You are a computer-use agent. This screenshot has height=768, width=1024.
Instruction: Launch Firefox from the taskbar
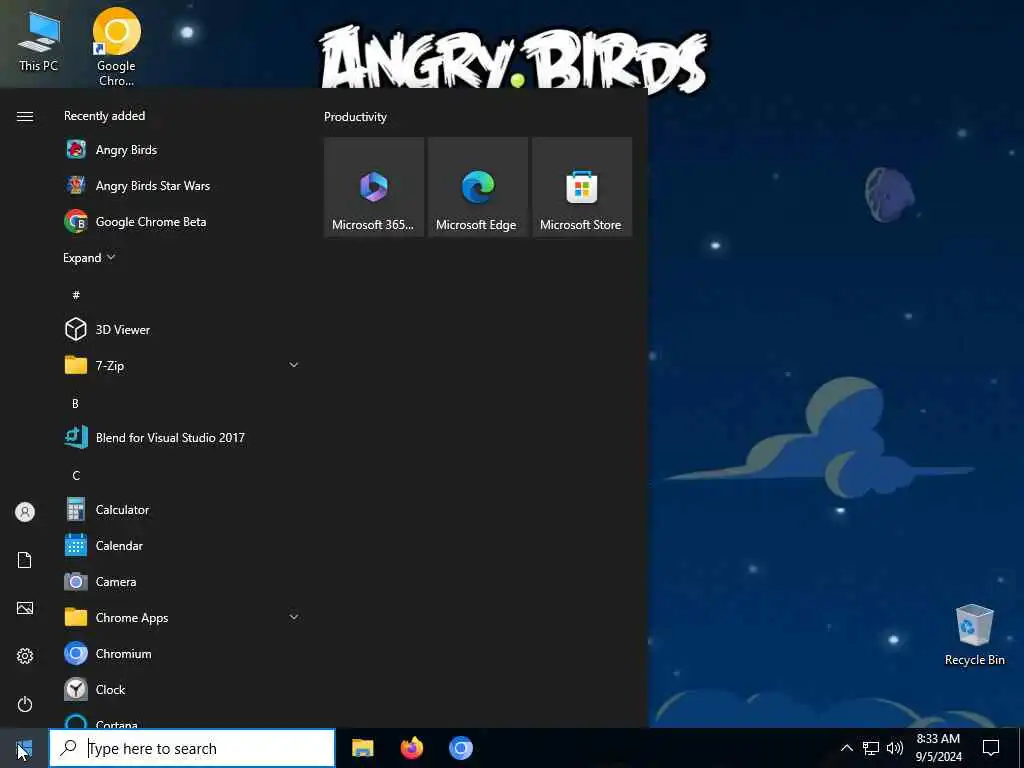pos(411,748)
